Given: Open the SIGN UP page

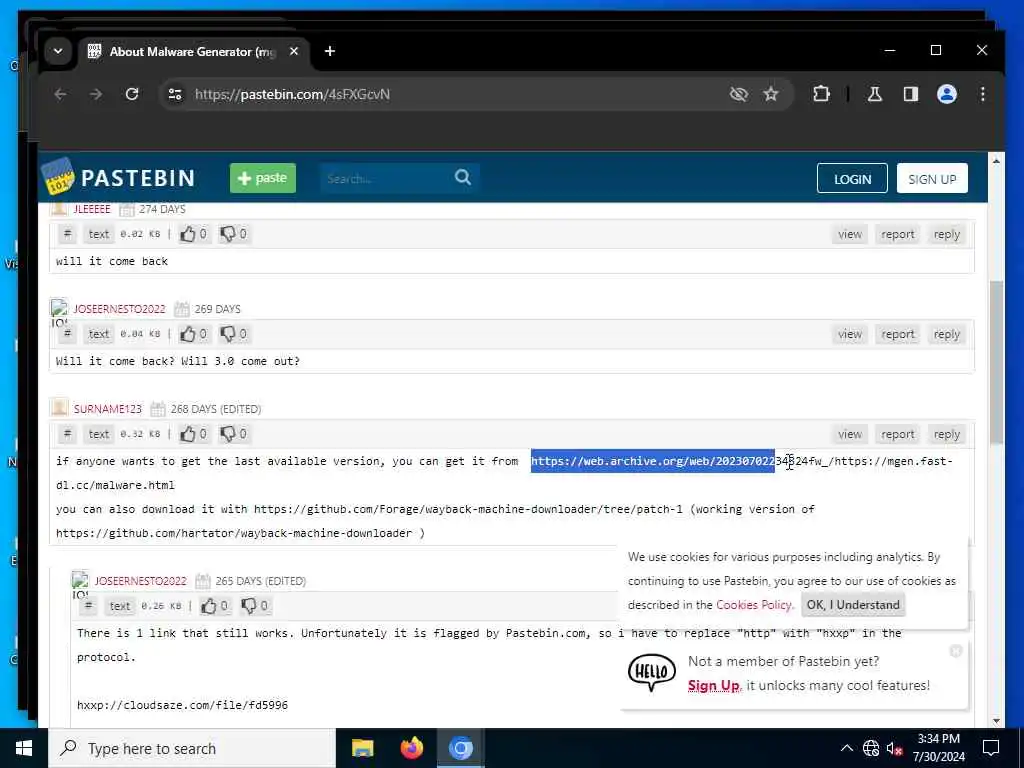Looking at the screenshot, I should point(932,178).
